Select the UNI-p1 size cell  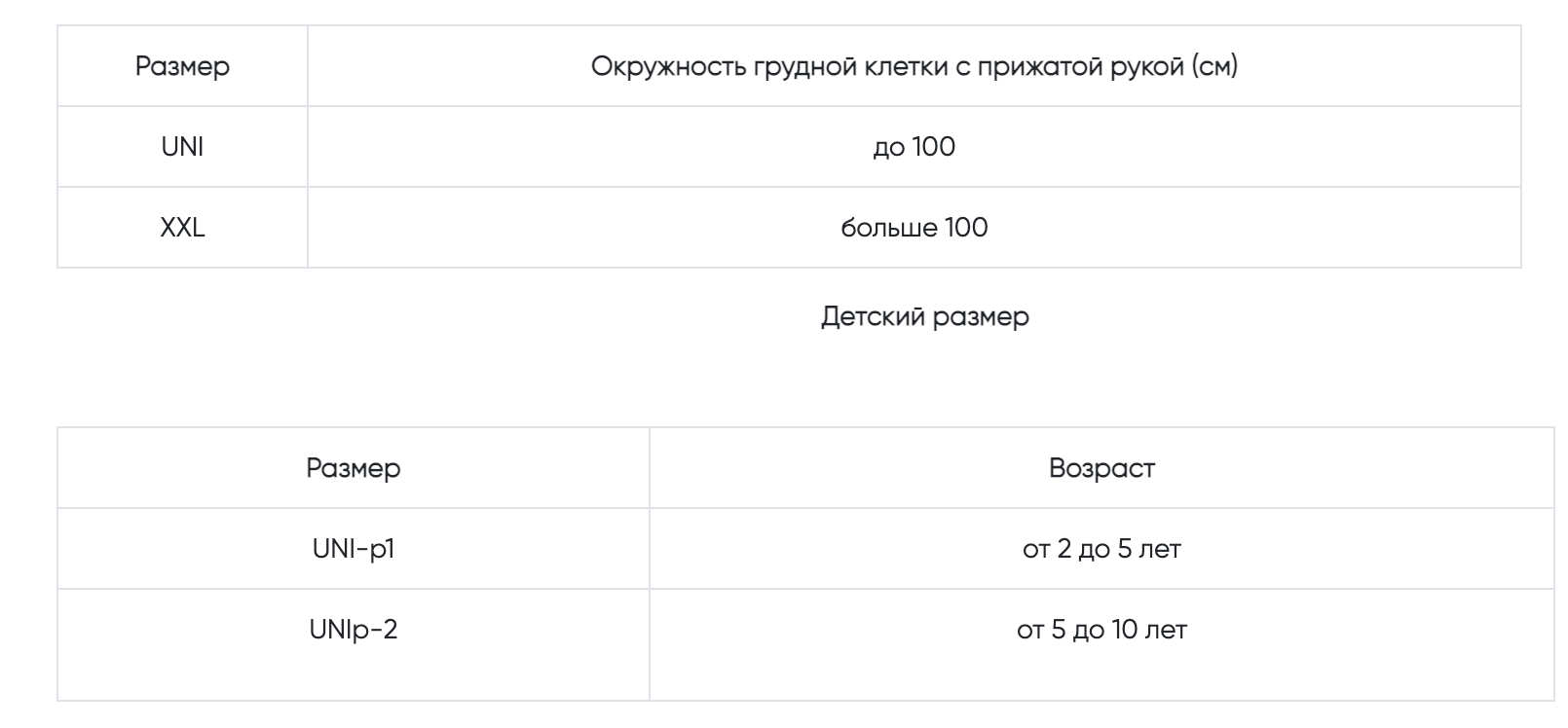[354, 549]
